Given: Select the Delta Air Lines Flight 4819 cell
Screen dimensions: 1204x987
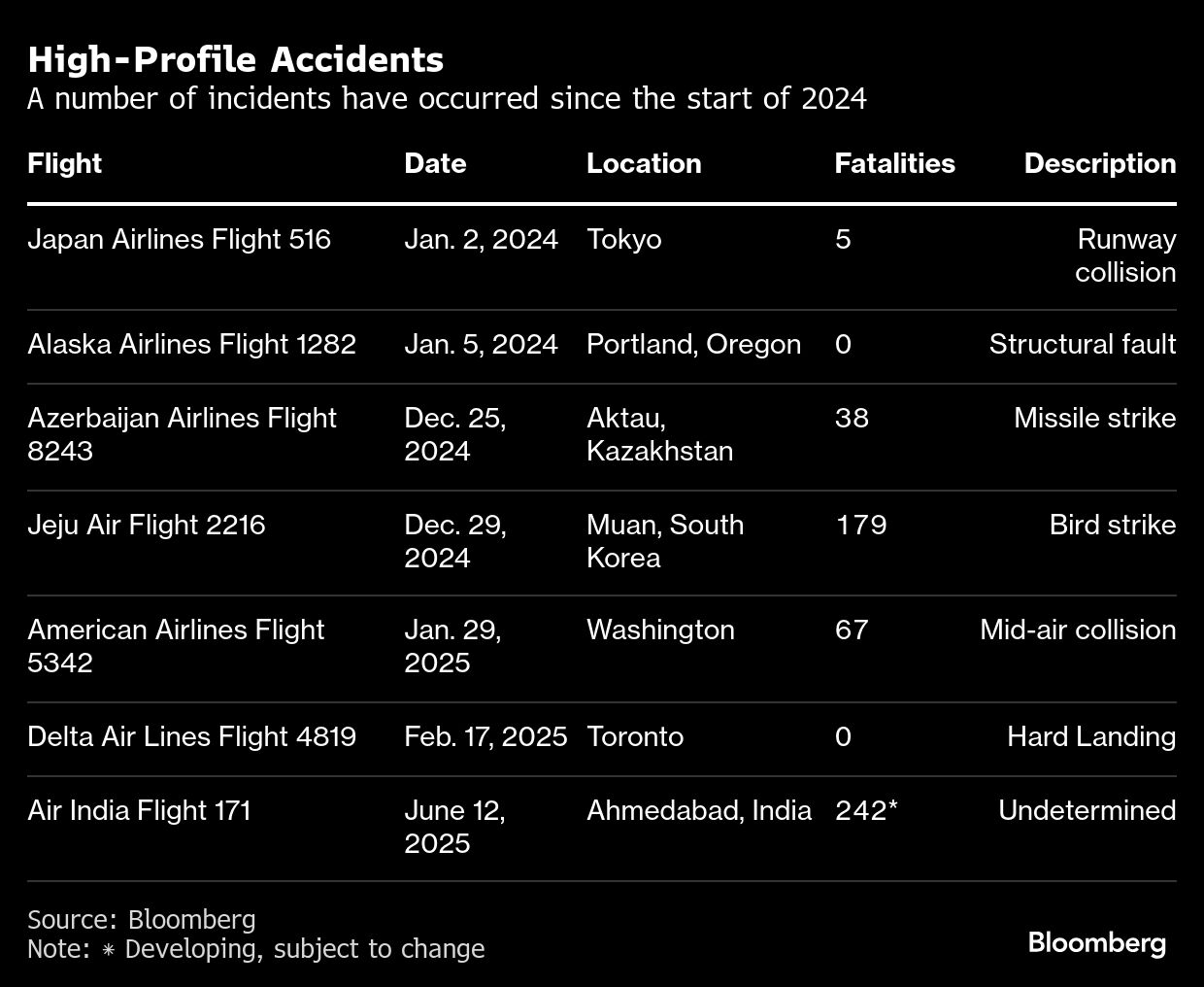Looking at the screenshot, I should pos(191,736).
